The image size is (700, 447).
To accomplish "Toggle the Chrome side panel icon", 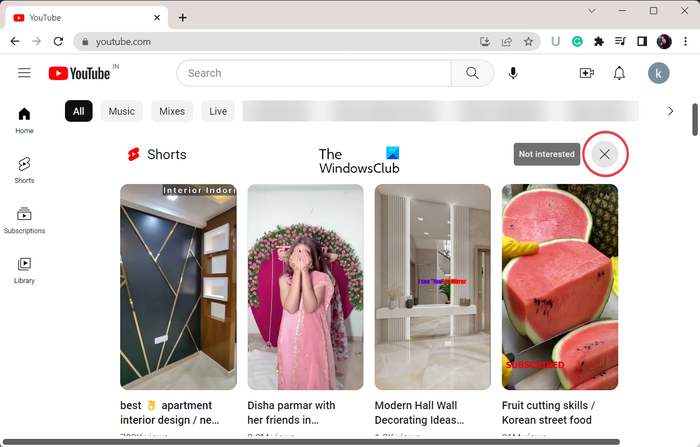I will 642,42.
